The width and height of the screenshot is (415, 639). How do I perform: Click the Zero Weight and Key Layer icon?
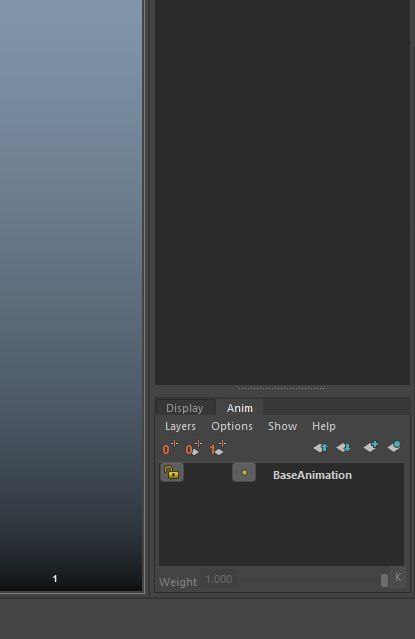[193, 448]
